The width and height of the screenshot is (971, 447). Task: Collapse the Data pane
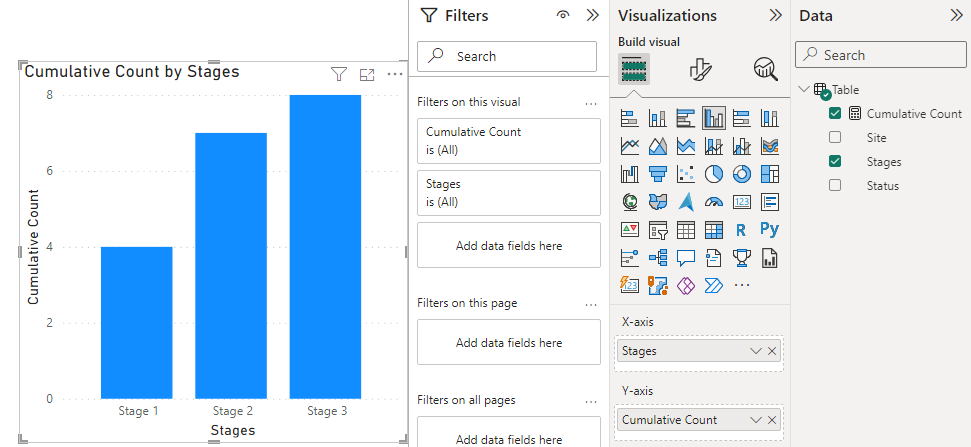[x=957, y=15]
